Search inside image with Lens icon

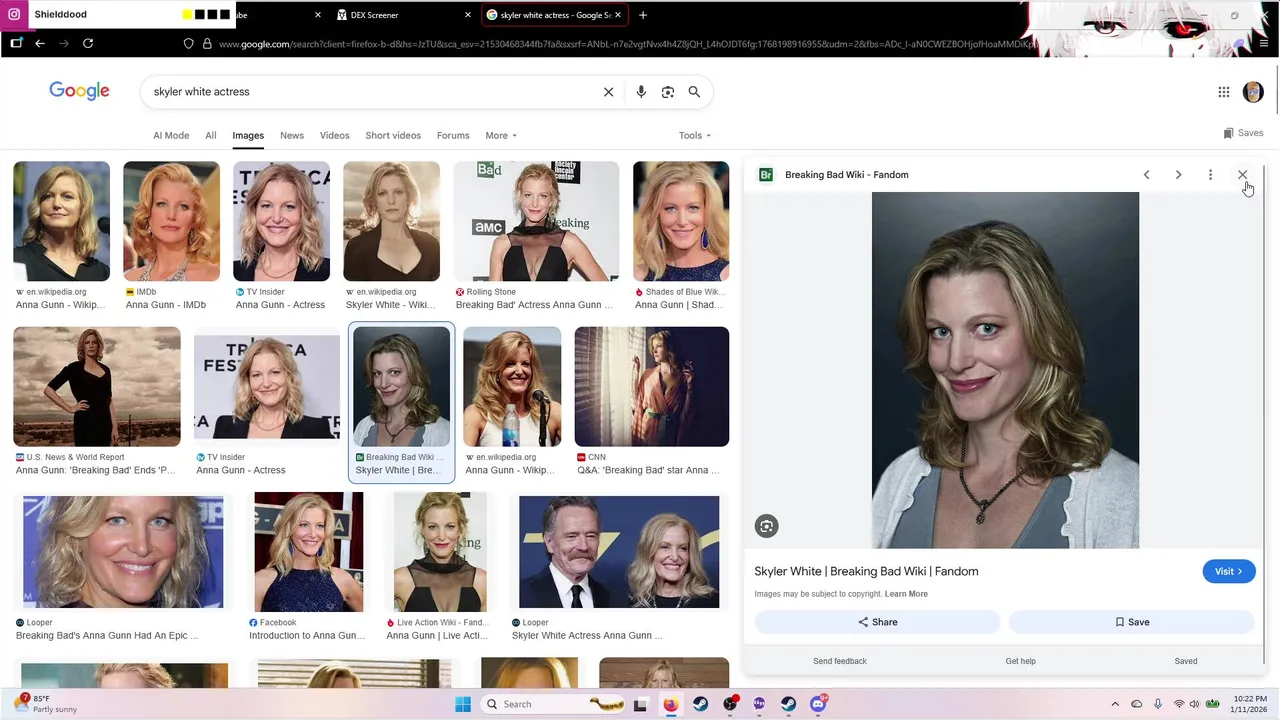tap(766, 526)
